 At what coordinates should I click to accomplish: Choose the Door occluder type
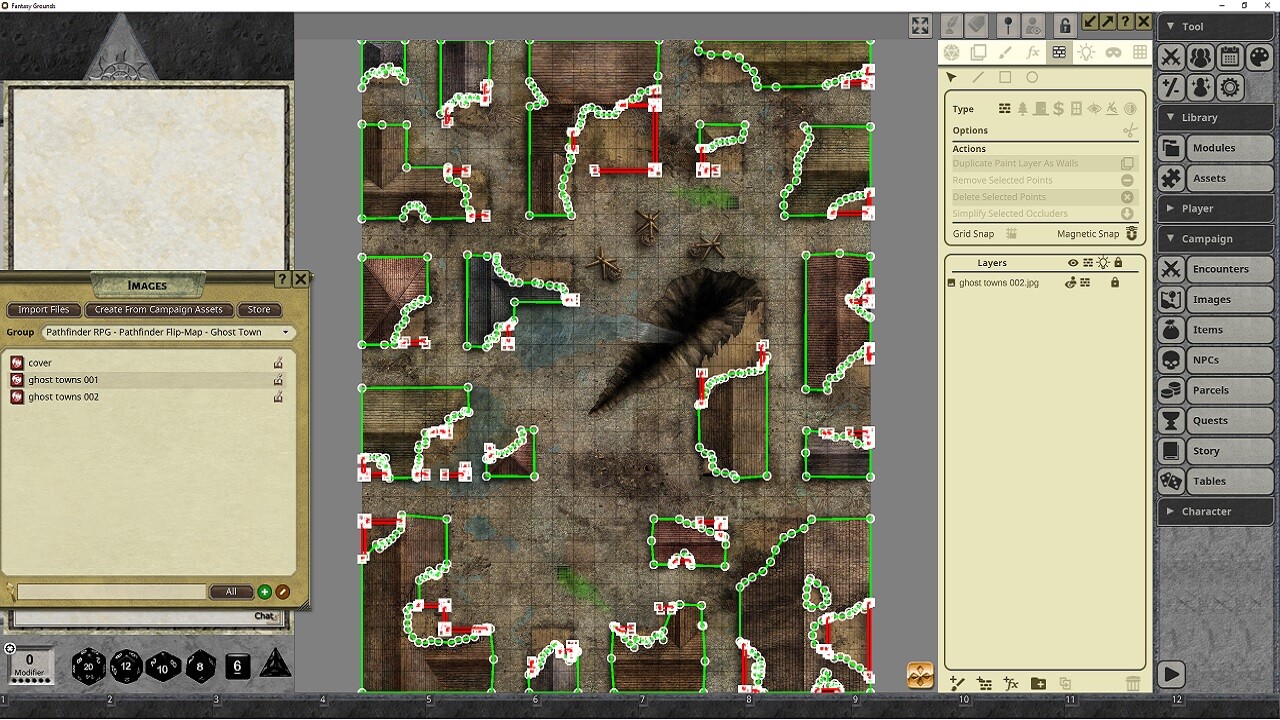coord(1040,109)
